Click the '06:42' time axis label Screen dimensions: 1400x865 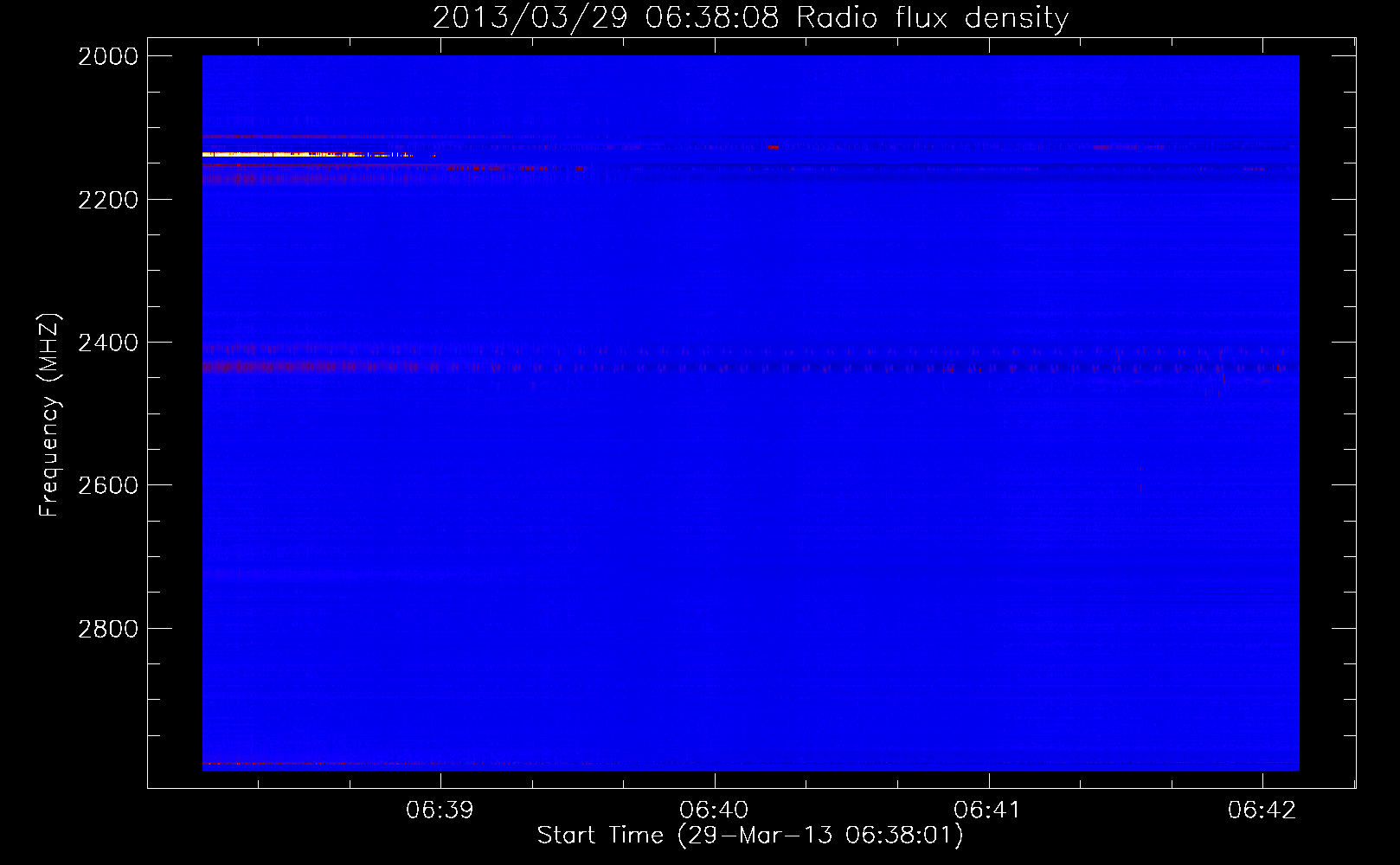coord(1262,810)
